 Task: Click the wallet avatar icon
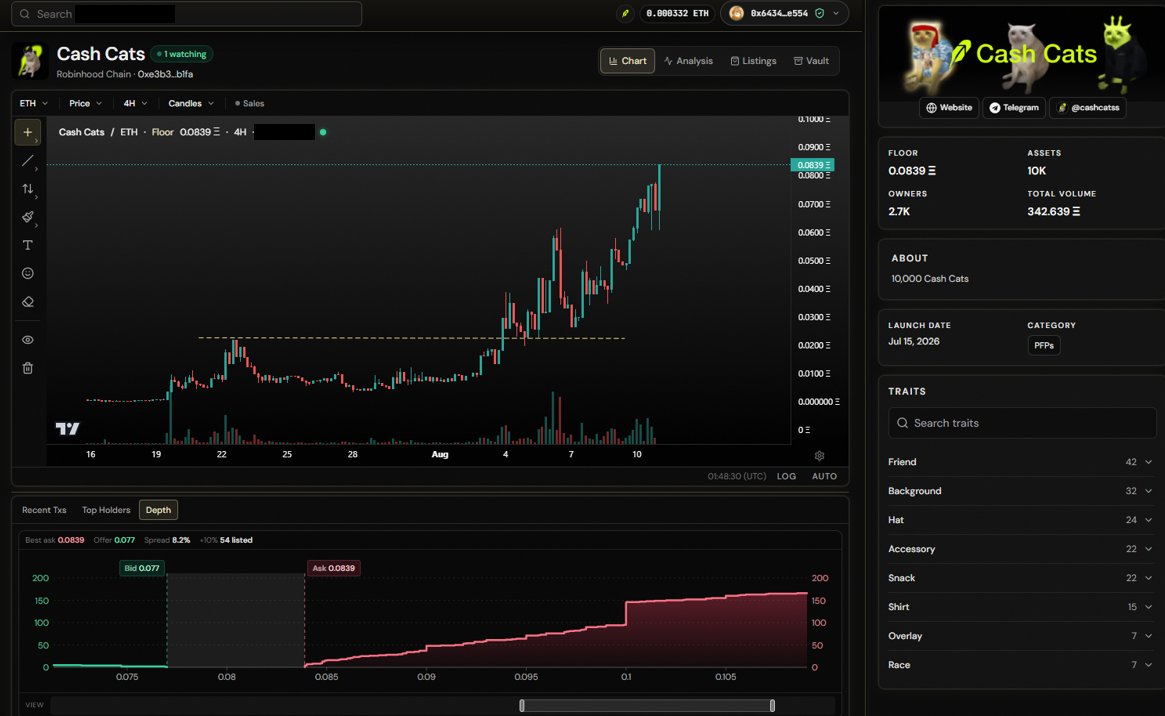[x=736, y=13]
